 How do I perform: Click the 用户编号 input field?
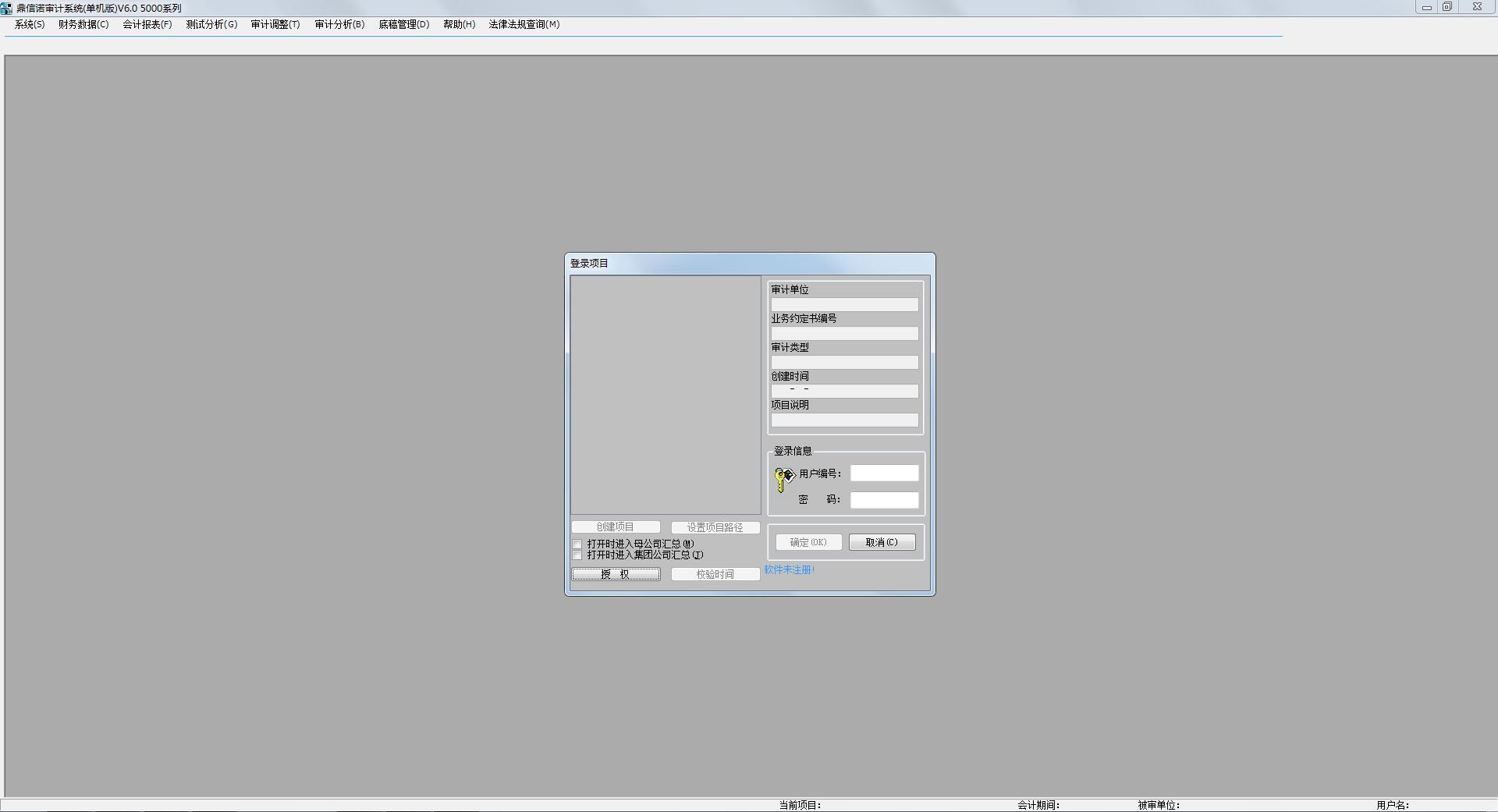pos(884,472)
